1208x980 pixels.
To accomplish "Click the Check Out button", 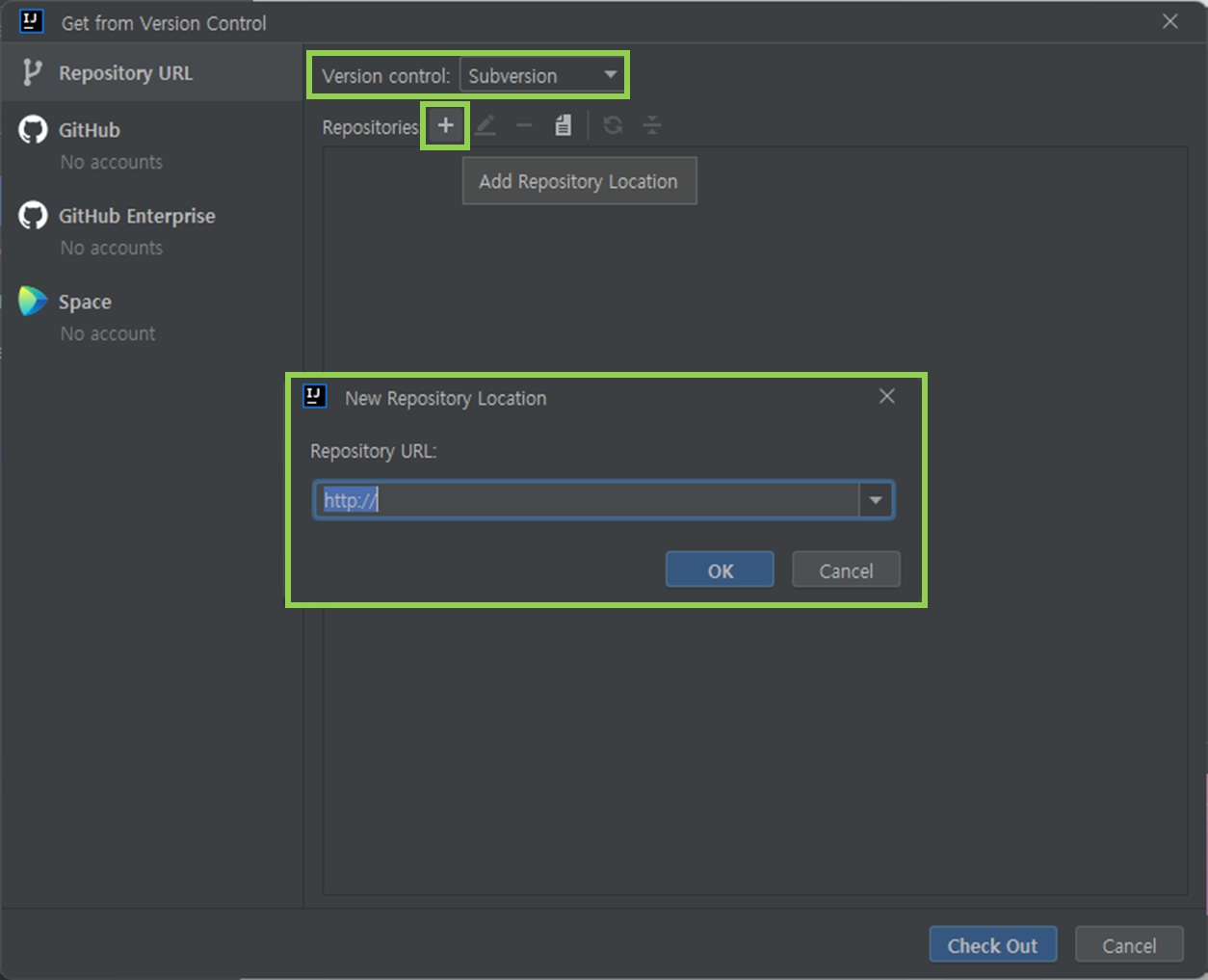I will pyautogui.click(x=992, y=944).
